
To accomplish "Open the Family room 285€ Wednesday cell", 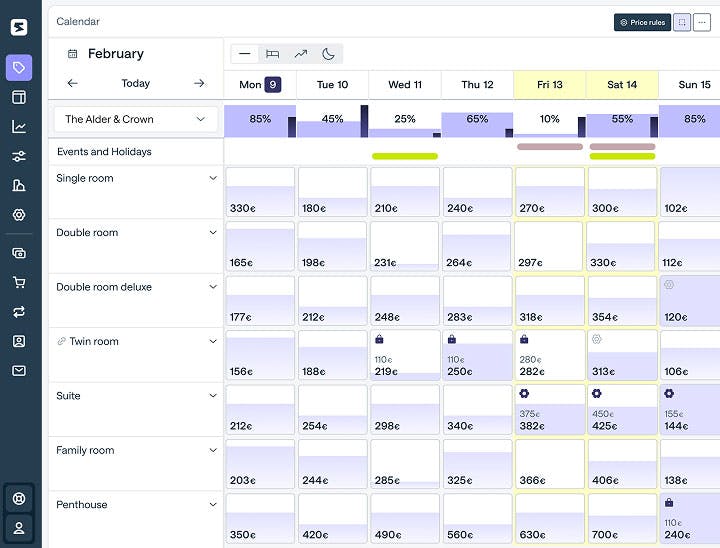I will point(405,464).
